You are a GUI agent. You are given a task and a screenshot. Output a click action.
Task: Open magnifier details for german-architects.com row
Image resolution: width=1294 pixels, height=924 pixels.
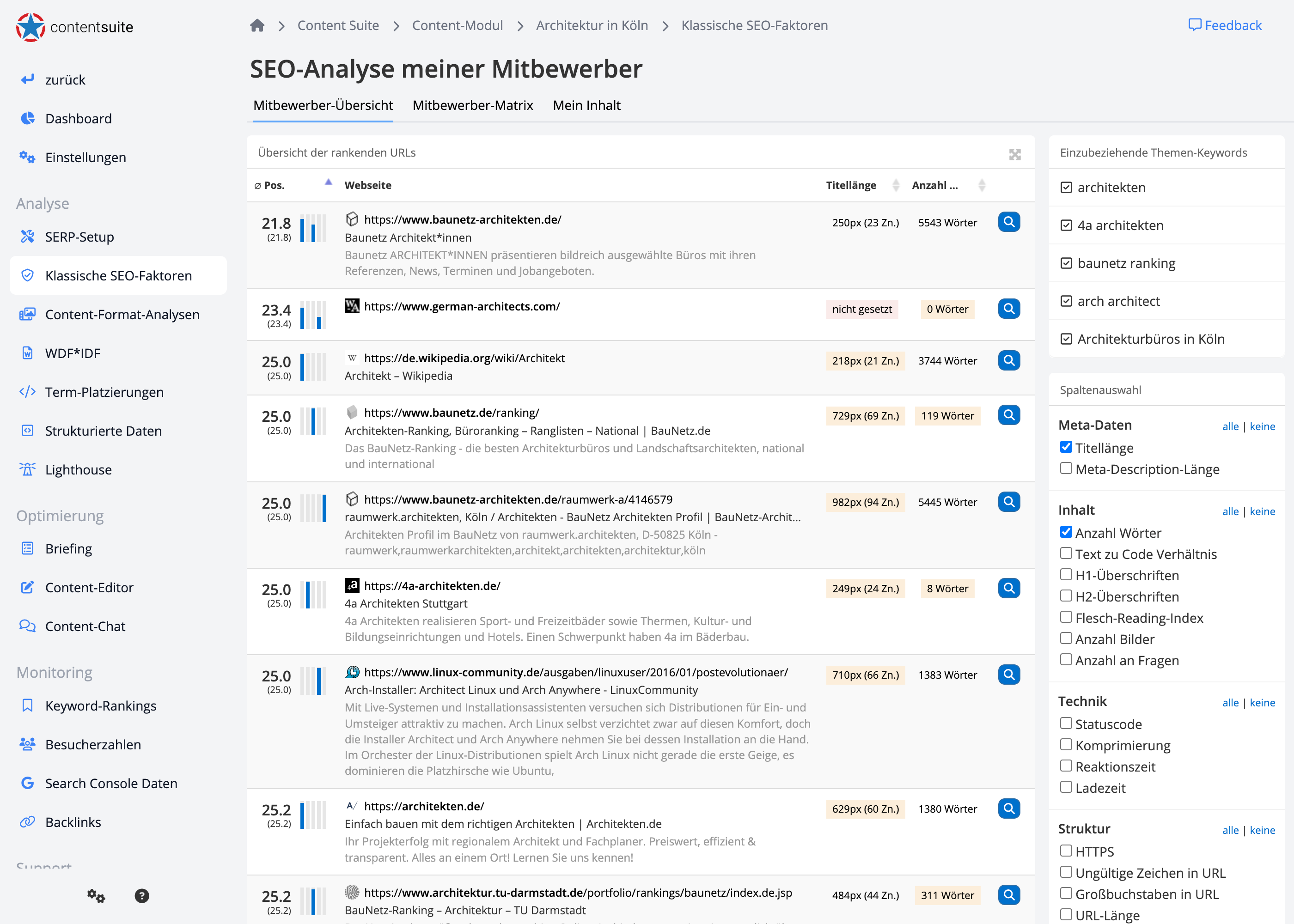(1008, 309)
